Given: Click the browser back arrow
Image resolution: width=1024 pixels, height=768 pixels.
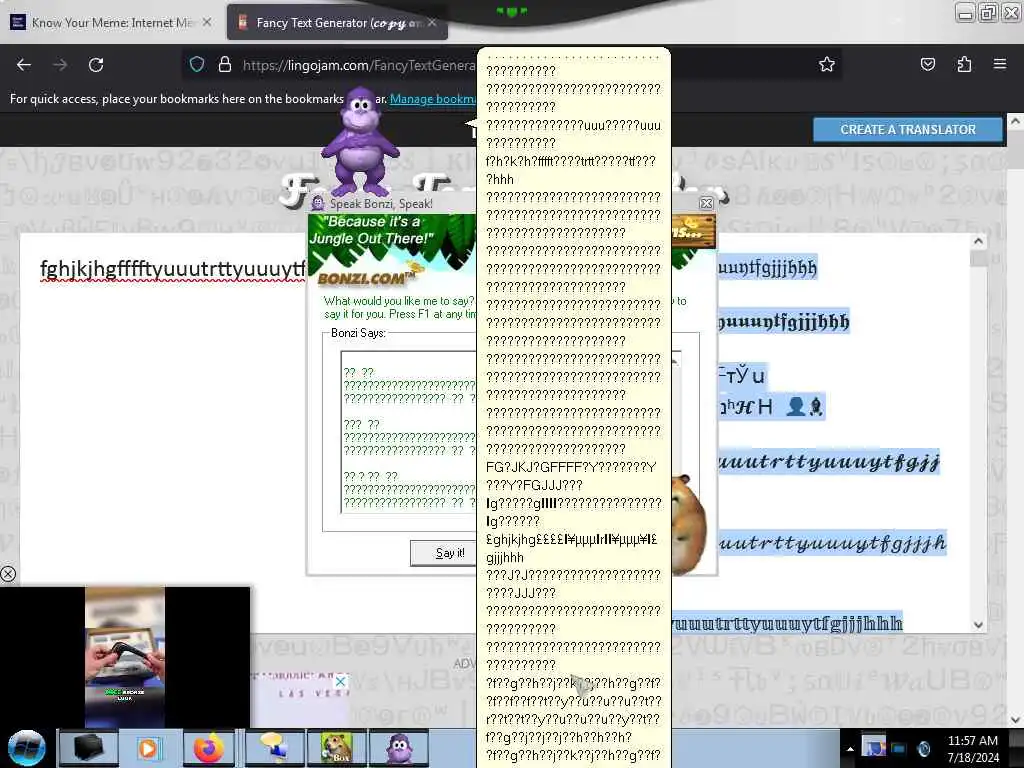Looking at the screenshot, I should [x=24, y=65].
